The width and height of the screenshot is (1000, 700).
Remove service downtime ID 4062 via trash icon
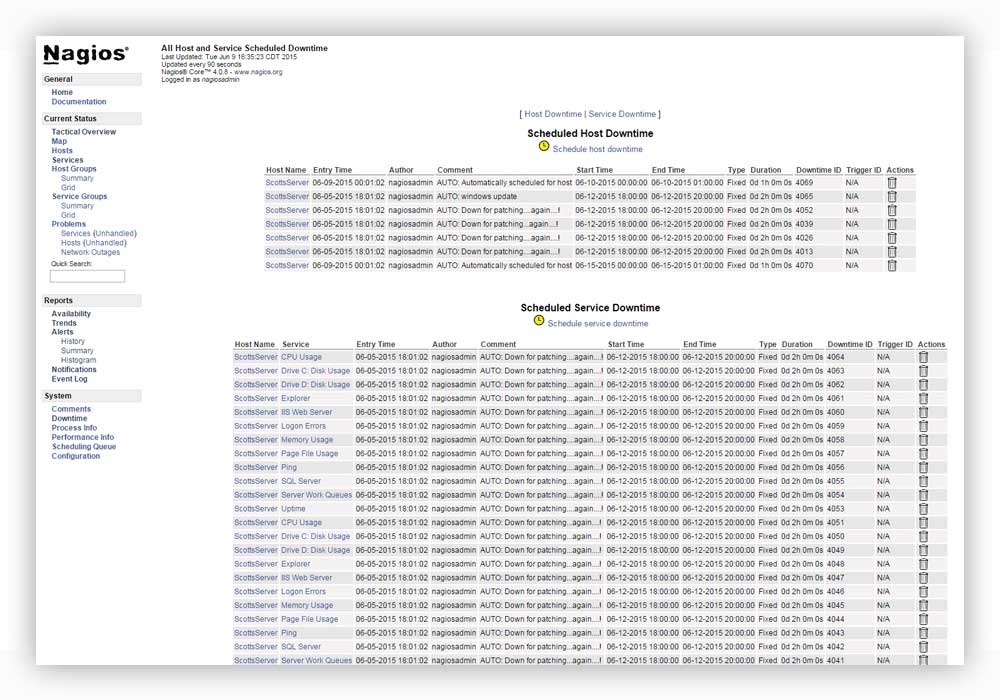pyautogui.click(x=923, y=384)
